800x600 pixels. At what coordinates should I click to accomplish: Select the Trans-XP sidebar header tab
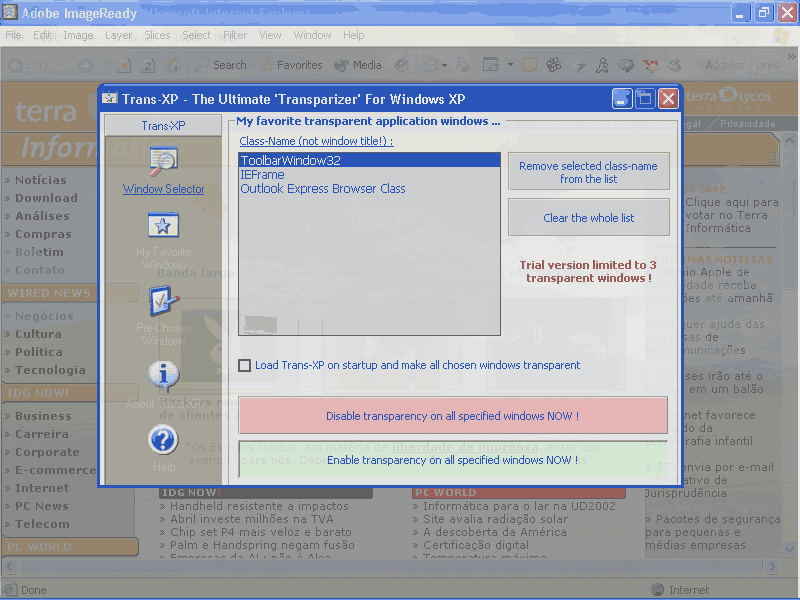point(163,126)
